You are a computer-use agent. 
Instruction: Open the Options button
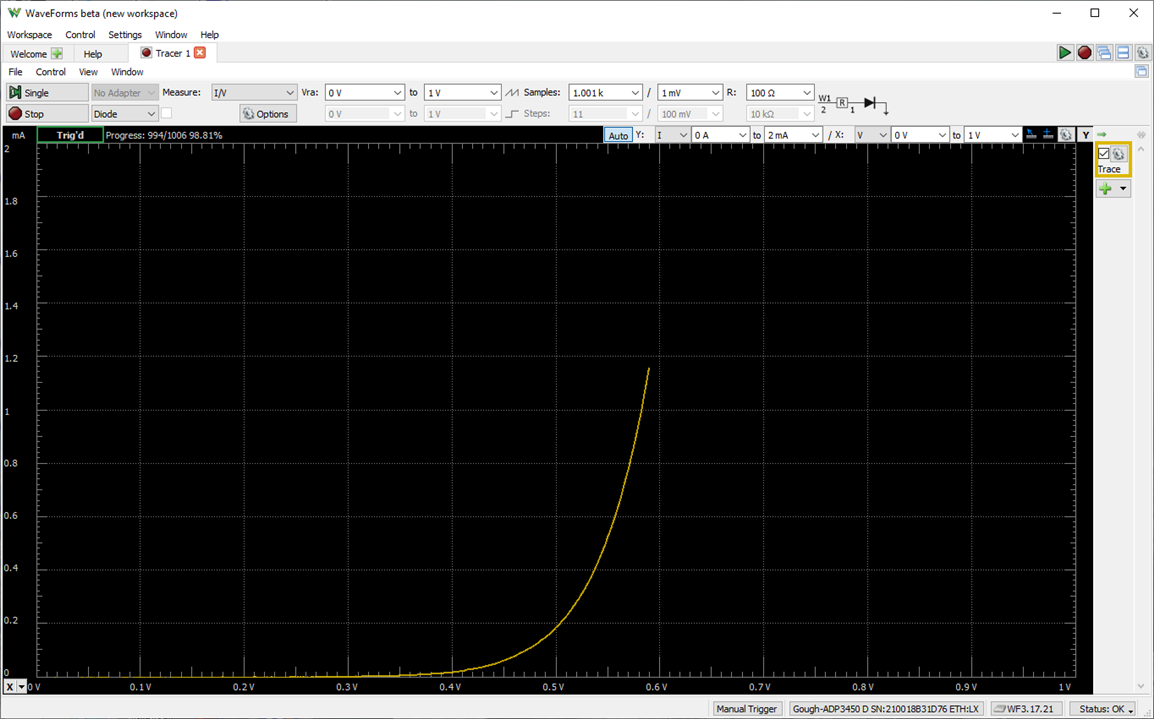click(x=268, y=114)
